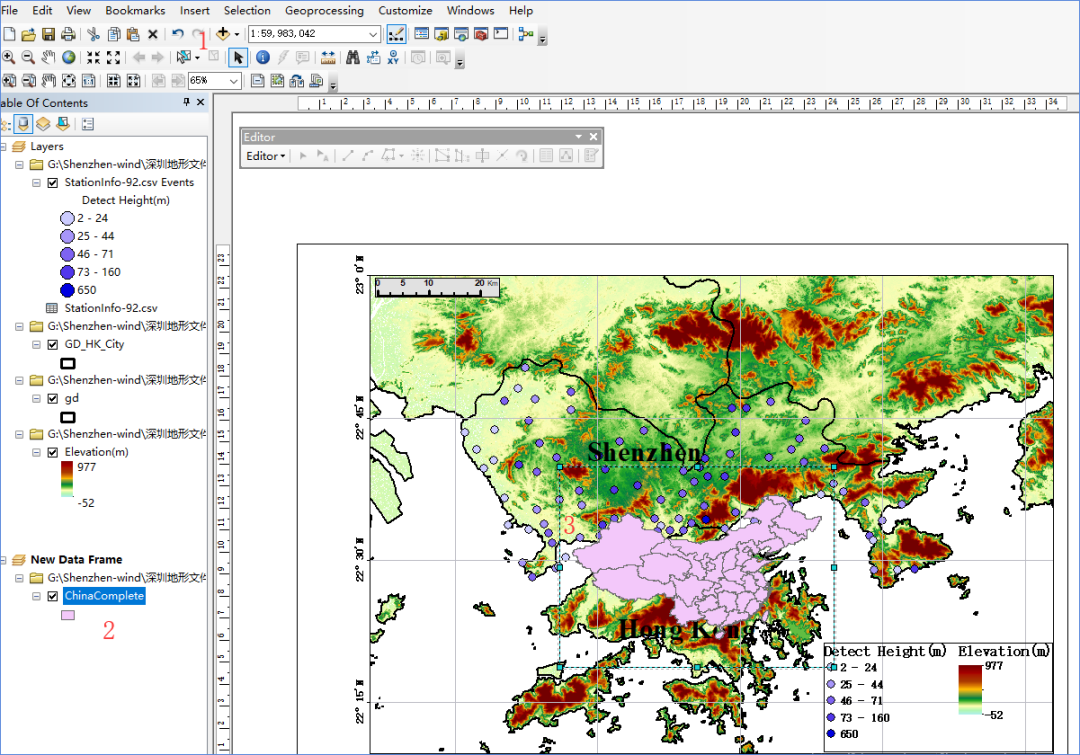Image resolution: width=1080 pixels, height=755 pixels.
Task: Open the Find binoculars tool
Action: (x=353, y=58)
